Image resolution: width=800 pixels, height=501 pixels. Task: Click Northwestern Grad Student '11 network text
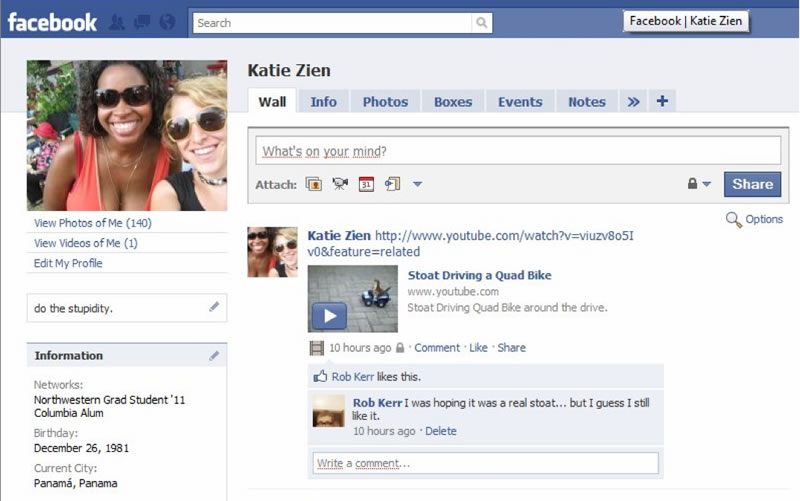pyautogui.click(x=109, y=399)
